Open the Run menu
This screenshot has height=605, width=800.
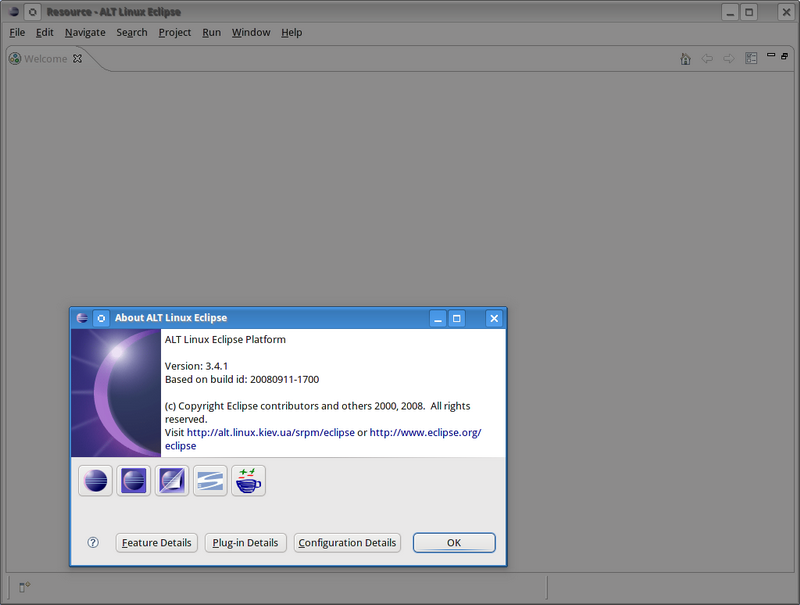(211, 32)
